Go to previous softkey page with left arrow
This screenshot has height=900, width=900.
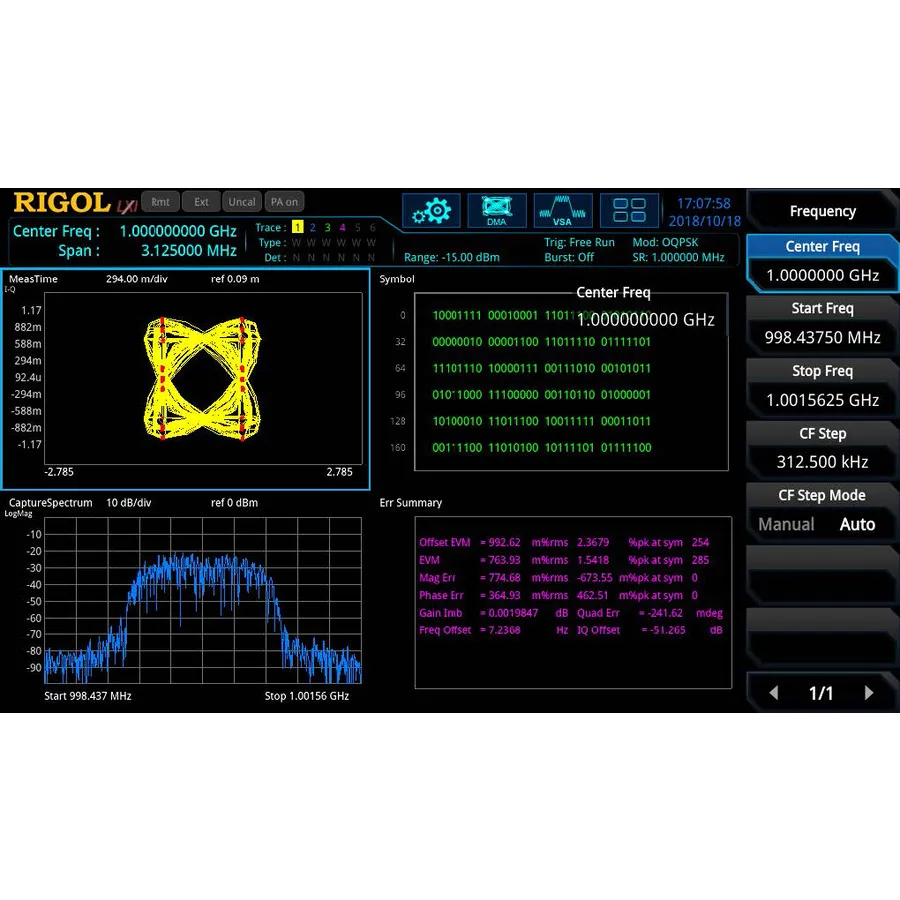772,692
